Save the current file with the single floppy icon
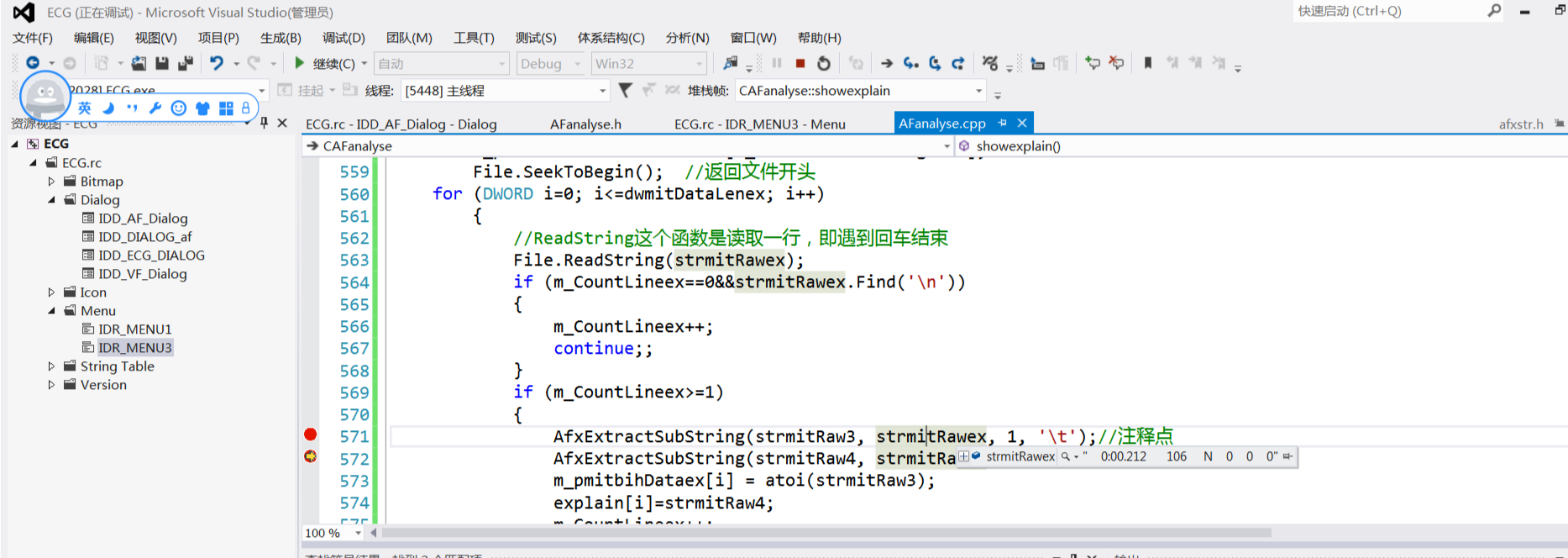Viewport: 1568px width, 558px height. pos(162,63)
